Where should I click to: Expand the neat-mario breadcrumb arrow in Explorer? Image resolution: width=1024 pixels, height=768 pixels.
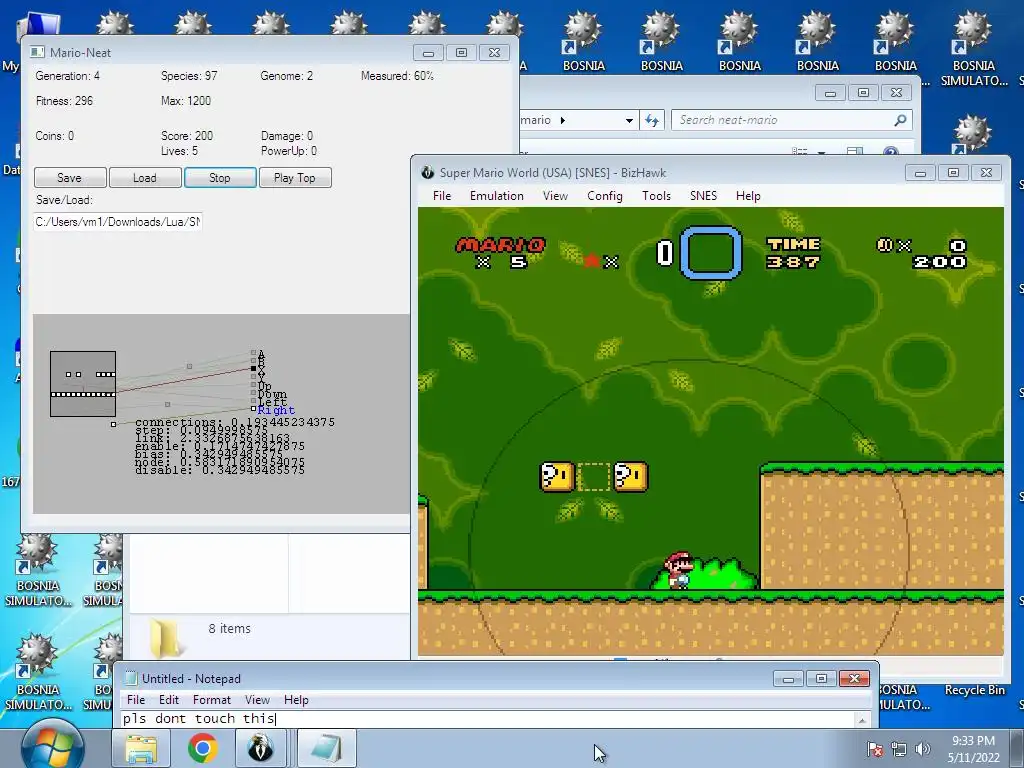point(562,120)
